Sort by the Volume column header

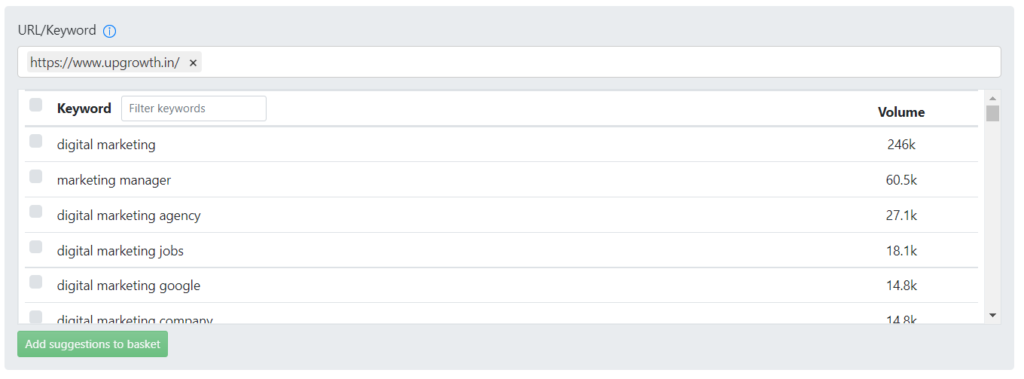click(x=901, y=112)
